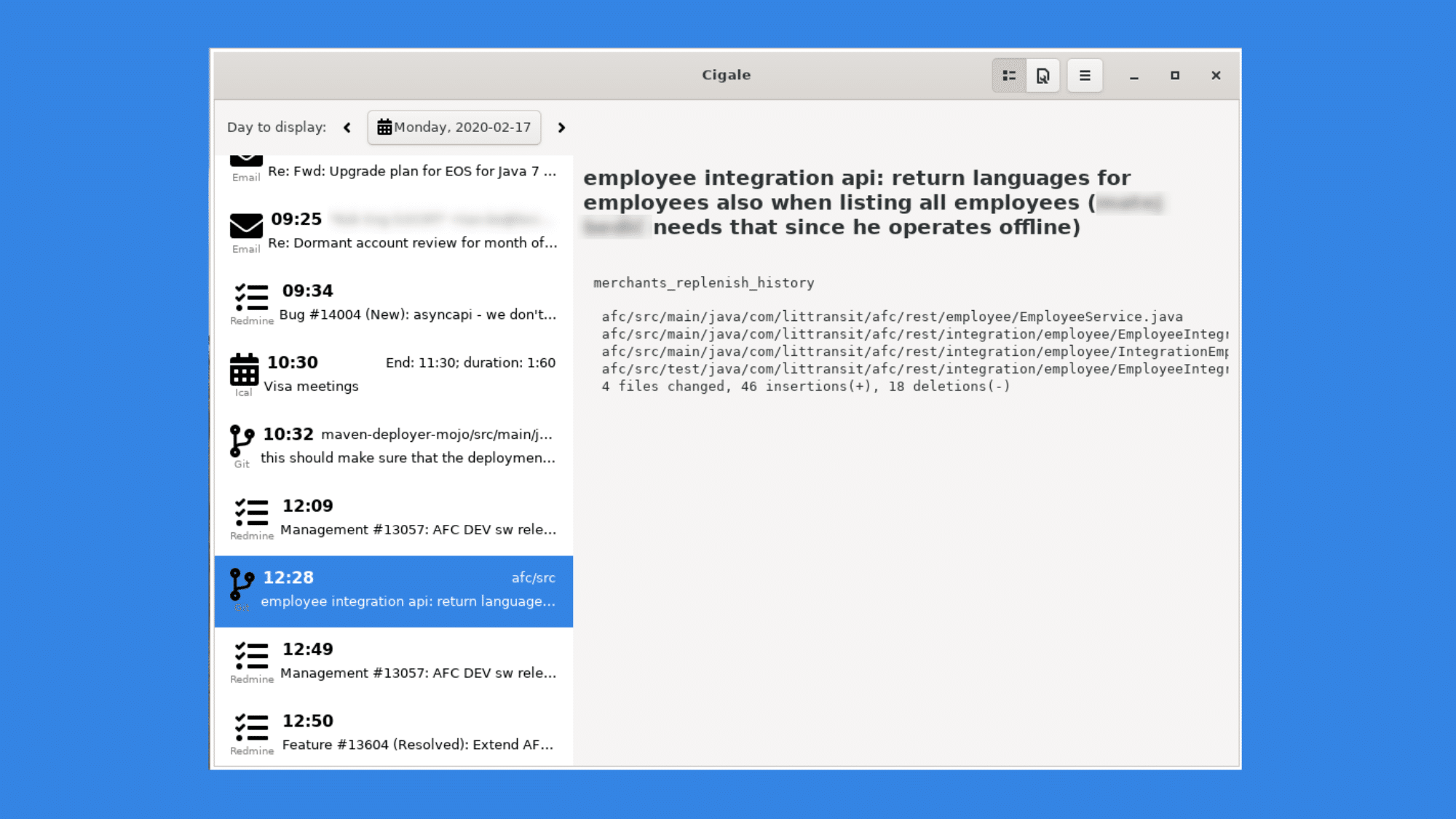Minimize the Cigale window
1456x819 pixels.
pos(1133,76)
